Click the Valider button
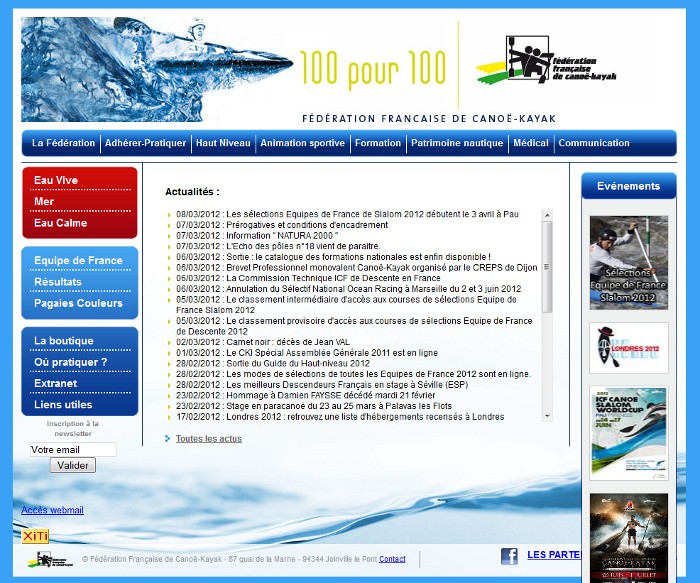 coord(73,465)
